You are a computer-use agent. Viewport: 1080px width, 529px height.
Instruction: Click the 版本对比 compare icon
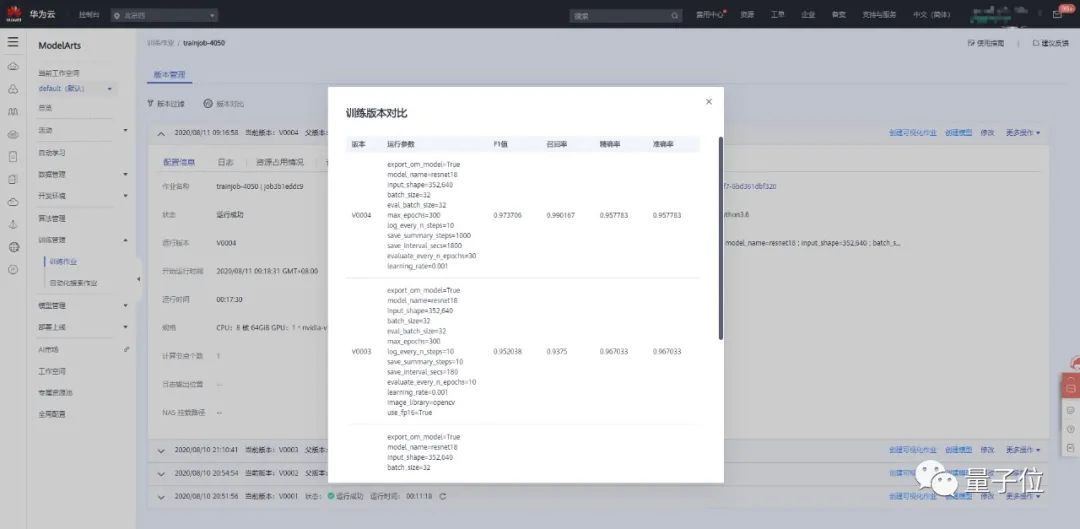(208, 104)
